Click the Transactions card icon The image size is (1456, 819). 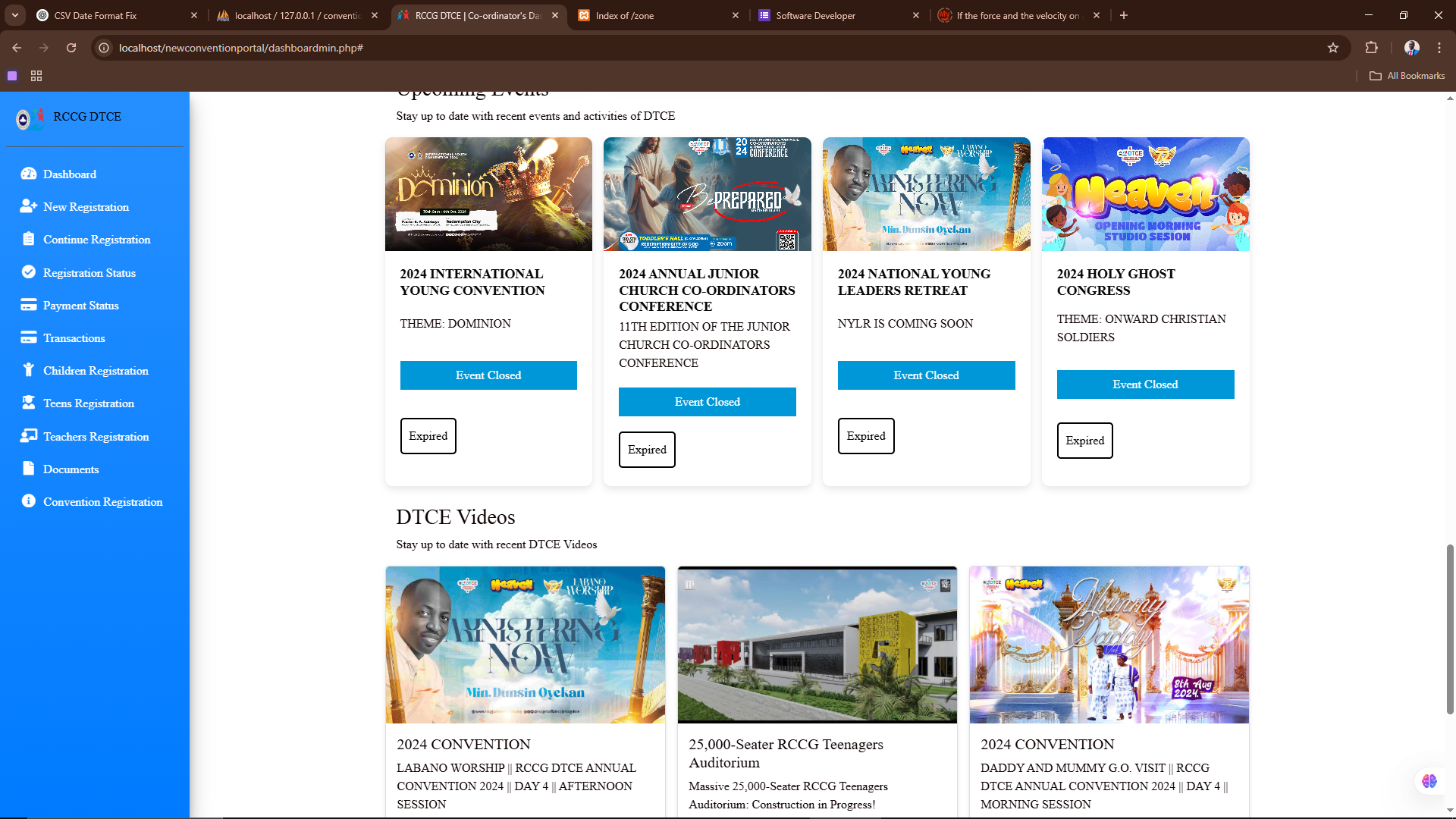[29, 337]
